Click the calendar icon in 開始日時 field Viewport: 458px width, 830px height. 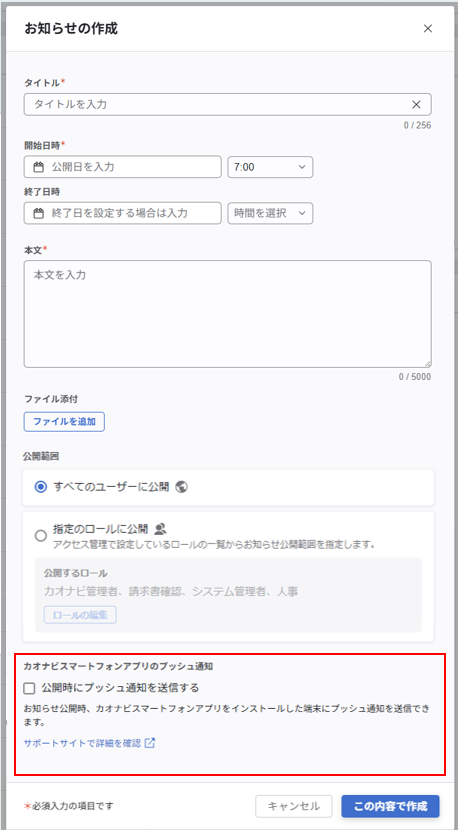coord(38,167)
